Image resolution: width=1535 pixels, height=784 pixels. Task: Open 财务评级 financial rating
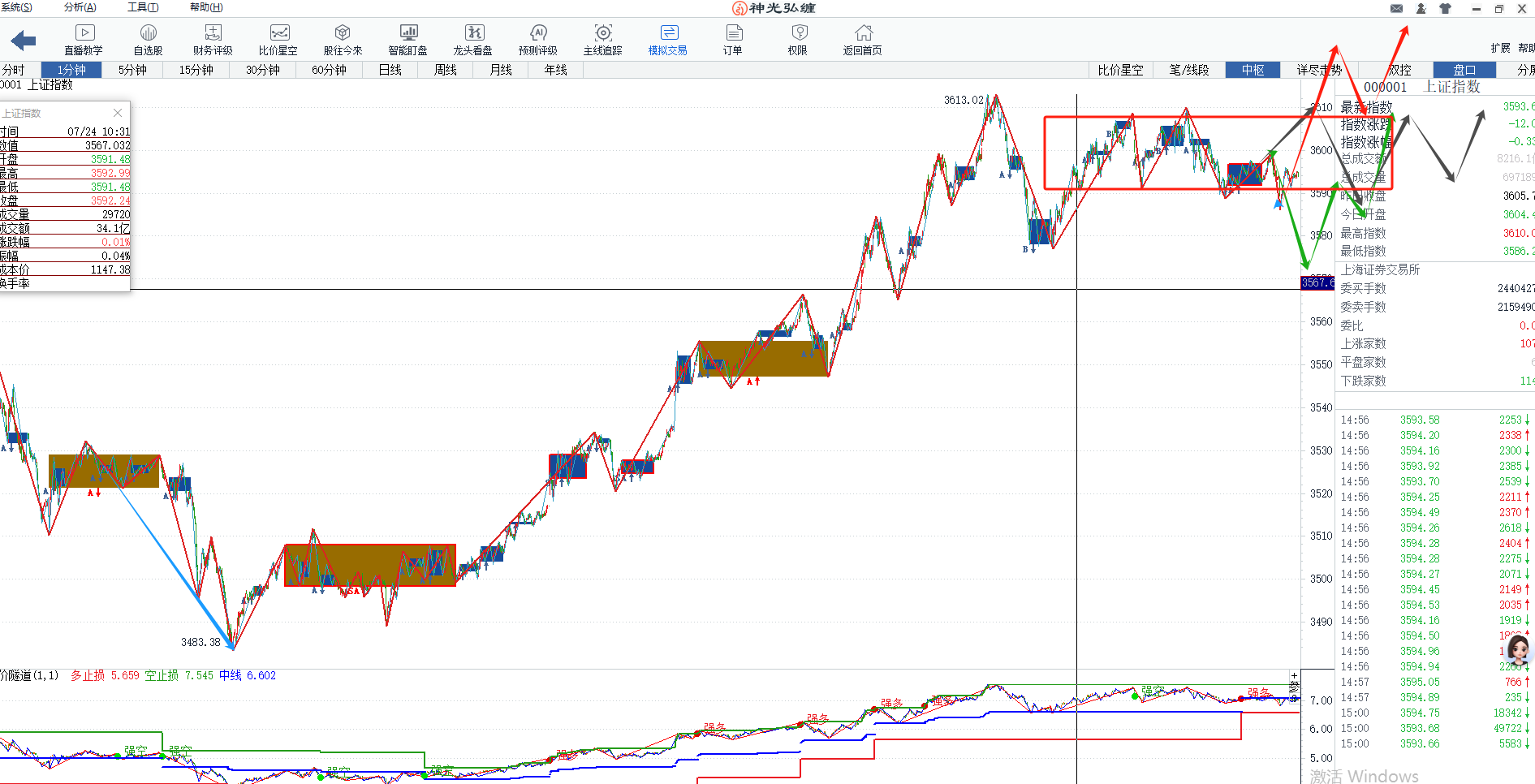213,39
